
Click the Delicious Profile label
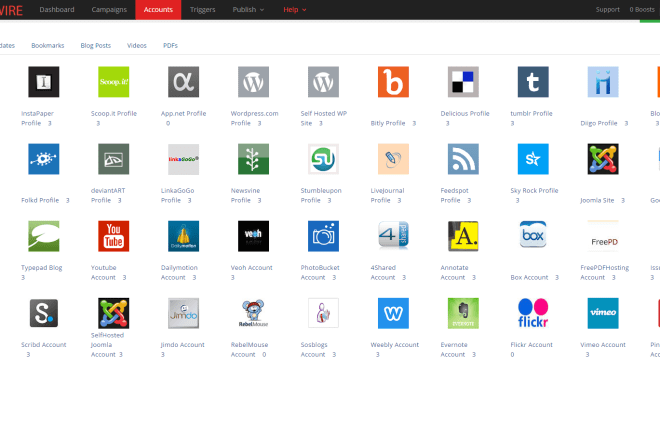click(x=465, y=113)
